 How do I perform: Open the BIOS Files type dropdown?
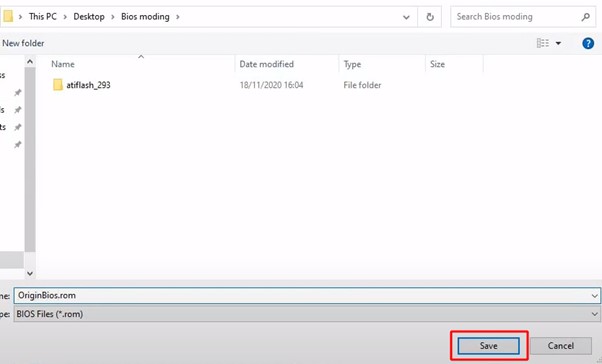[x=307, y=314]
